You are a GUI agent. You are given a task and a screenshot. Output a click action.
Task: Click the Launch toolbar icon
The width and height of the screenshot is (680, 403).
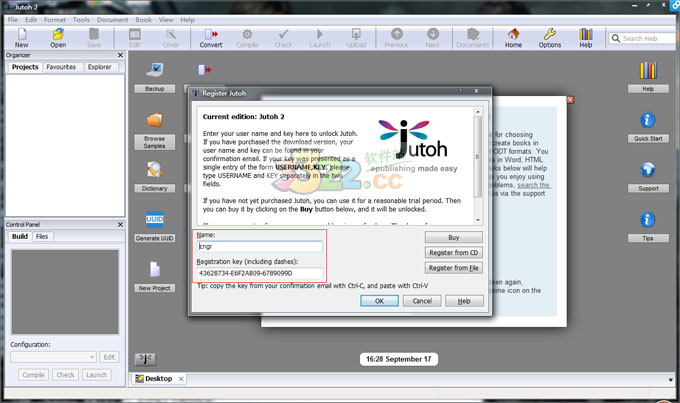click(x=320, y=38)
